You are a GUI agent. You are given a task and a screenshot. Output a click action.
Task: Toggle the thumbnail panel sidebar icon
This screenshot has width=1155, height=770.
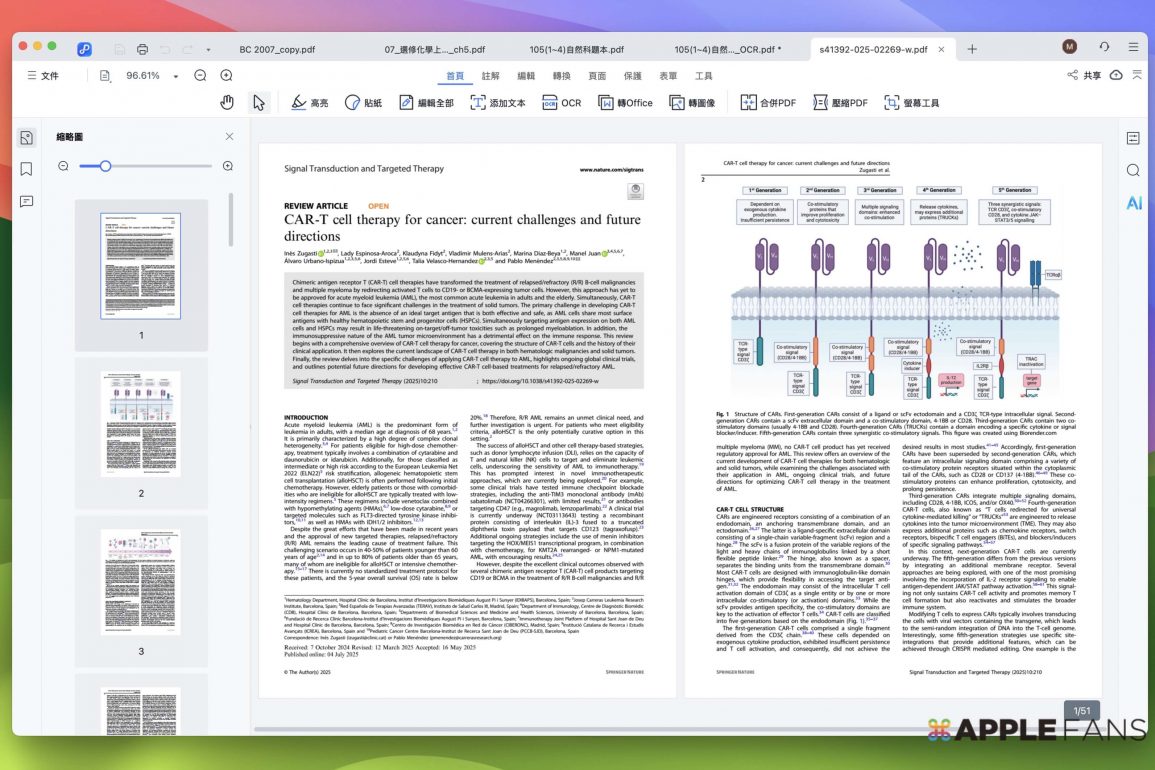click(27, 137)
